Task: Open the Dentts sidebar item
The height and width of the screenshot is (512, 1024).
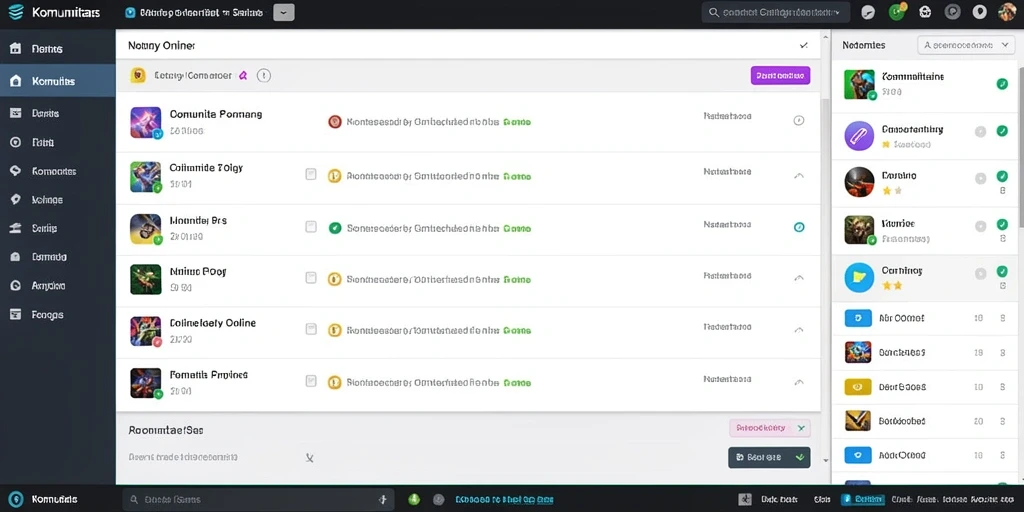Action: [x=57, y=49]
